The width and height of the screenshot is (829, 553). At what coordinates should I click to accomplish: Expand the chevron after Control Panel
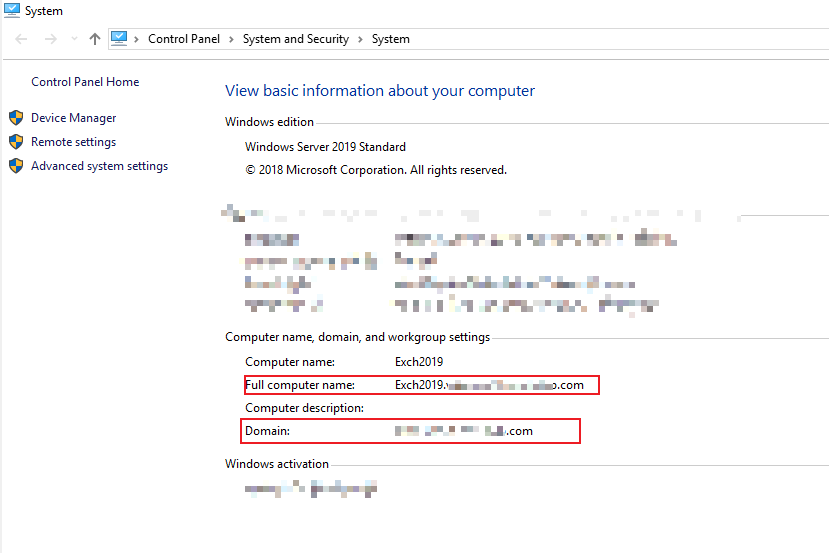point(232,39)
